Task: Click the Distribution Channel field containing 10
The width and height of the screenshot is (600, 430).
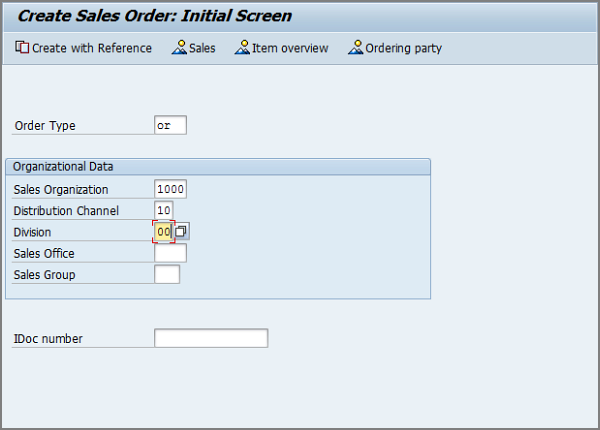Action: (x=164, y=211)
